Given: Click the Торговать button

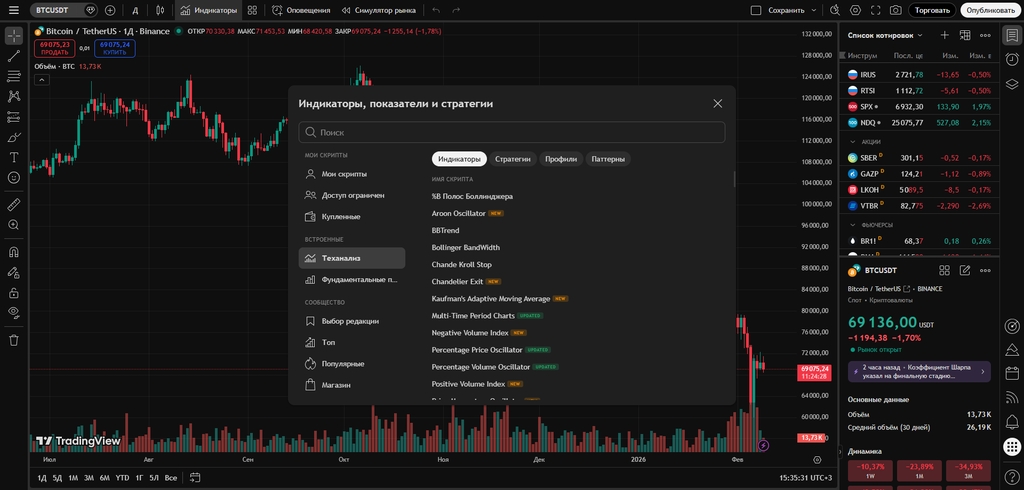Looking at the screenshot, I should coord(933,10).
